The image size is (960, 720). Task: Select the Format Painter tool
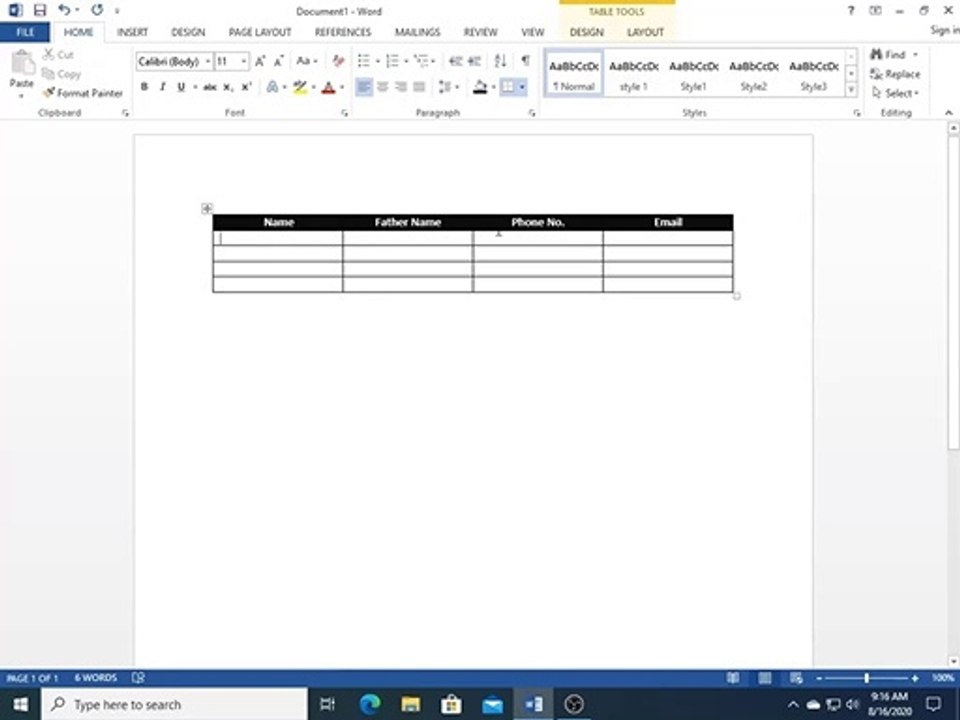click(83, 93)
